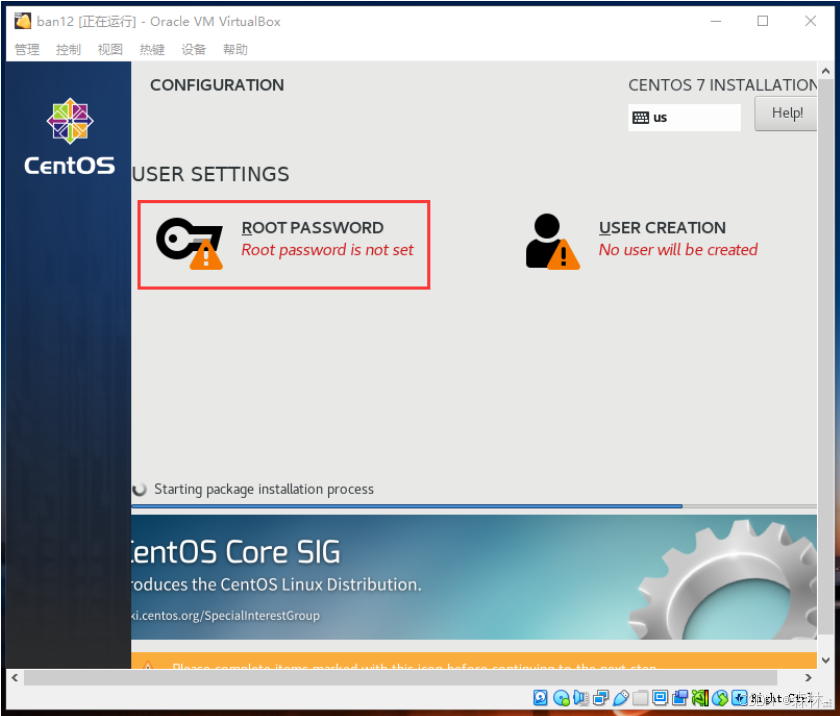Click the audio status icon
Viewport: 840px width, 716px height.
click(581, 697)
